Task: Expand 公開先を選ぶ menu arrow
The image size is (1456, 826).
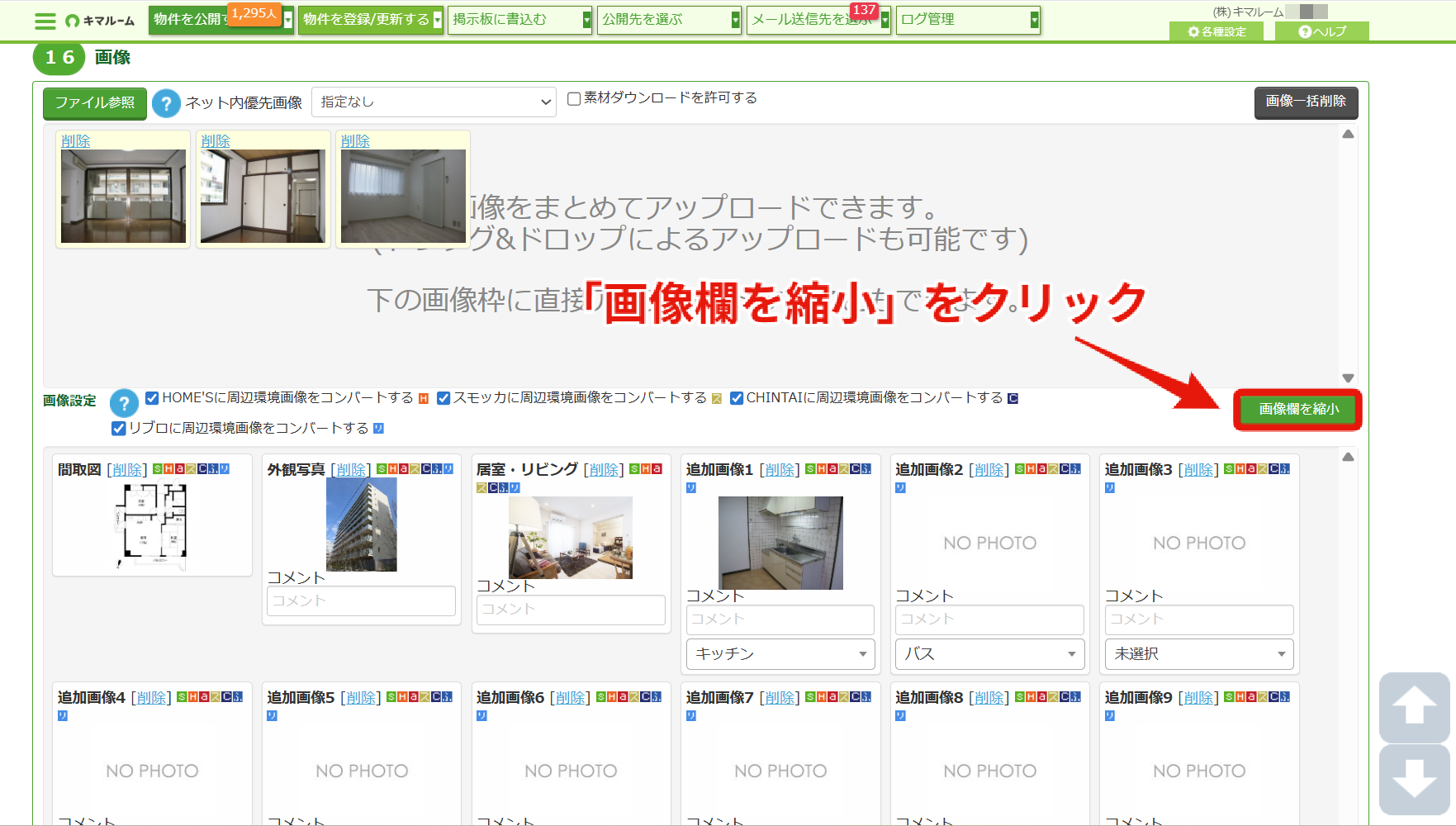Action: pos(736,20)
